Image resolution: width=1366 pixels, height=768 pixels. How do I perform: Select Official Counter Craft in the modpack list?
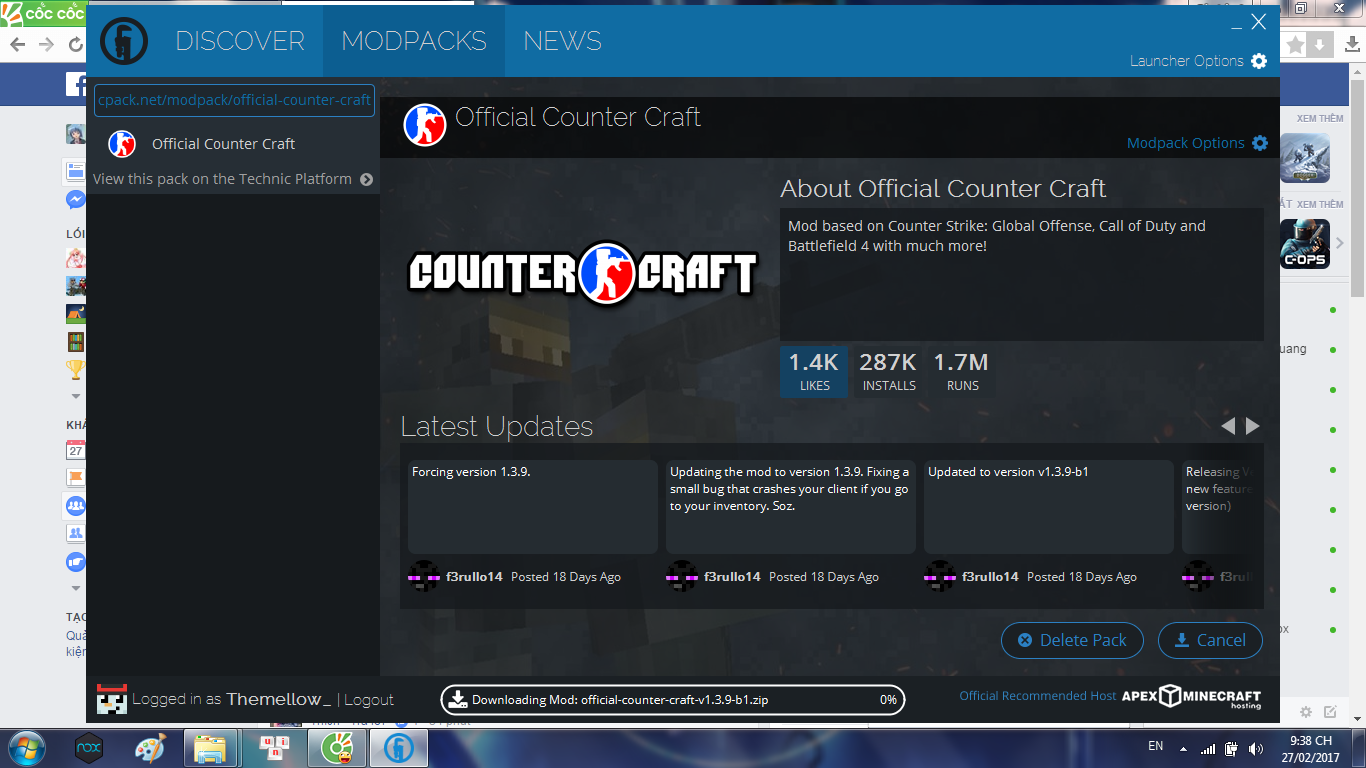(233, 144)
